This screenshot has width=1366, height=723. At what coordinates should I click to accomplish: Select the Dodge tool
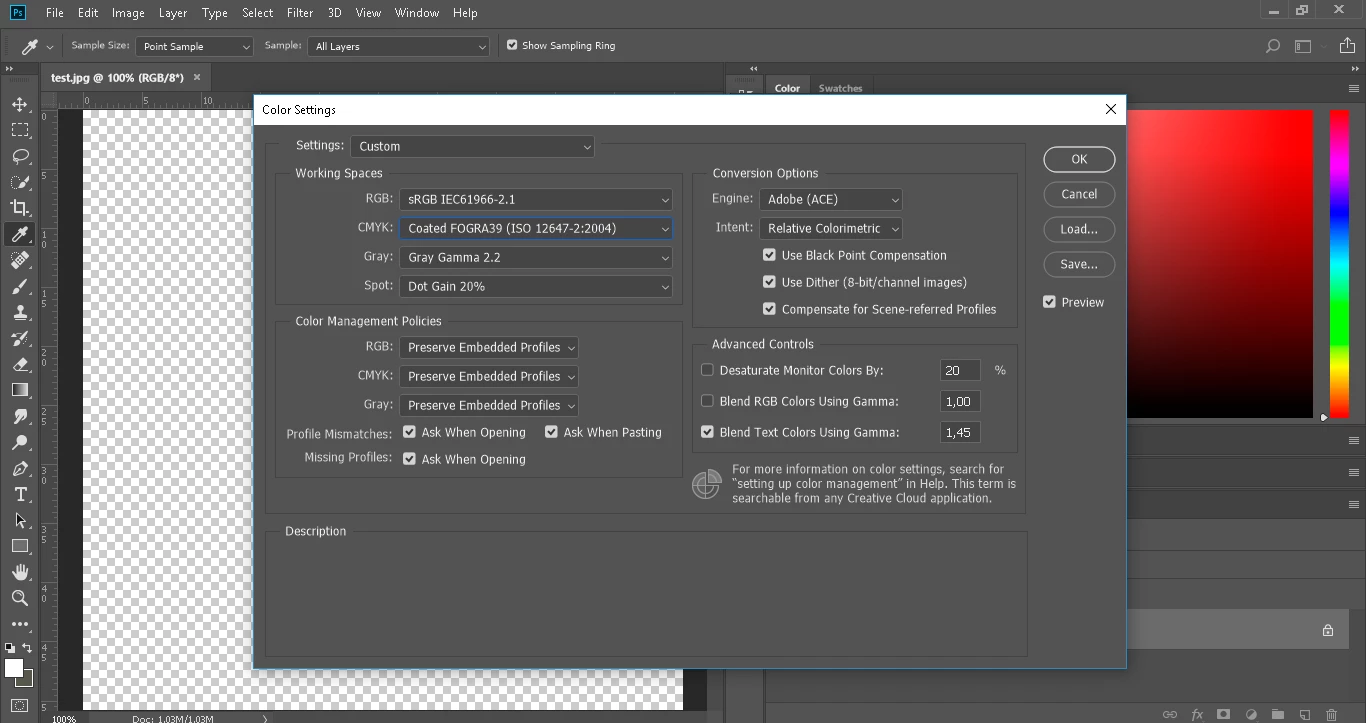click(20, 442)
